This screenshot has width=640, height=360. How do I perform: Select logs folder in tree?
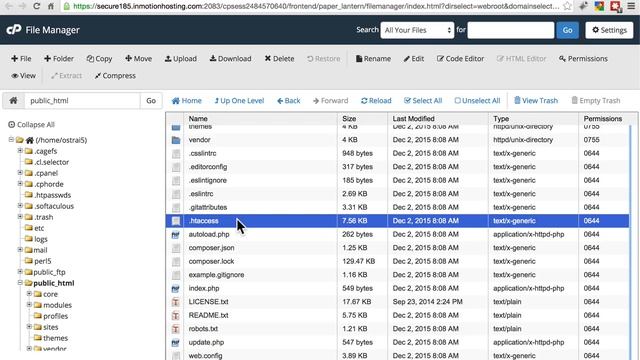[x=41, y=239]
